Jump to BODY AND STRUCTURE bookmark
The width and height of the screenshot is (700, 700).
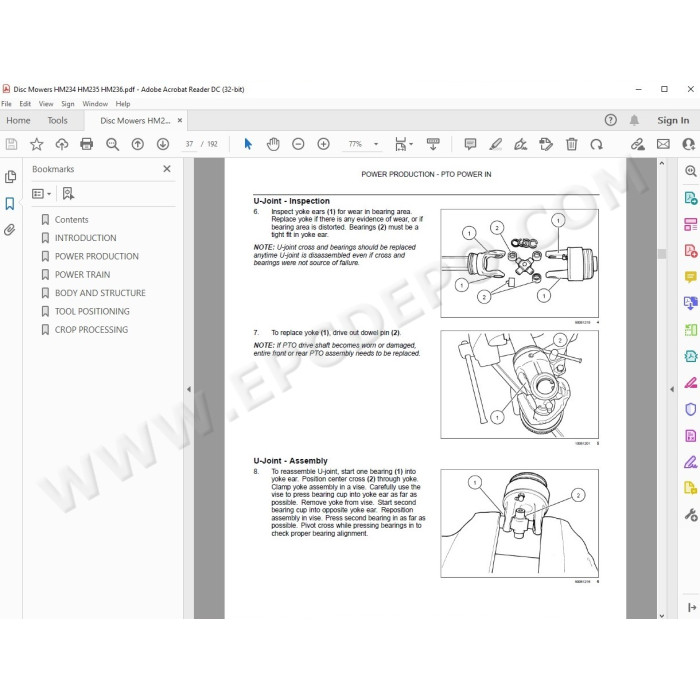point(100,293)
